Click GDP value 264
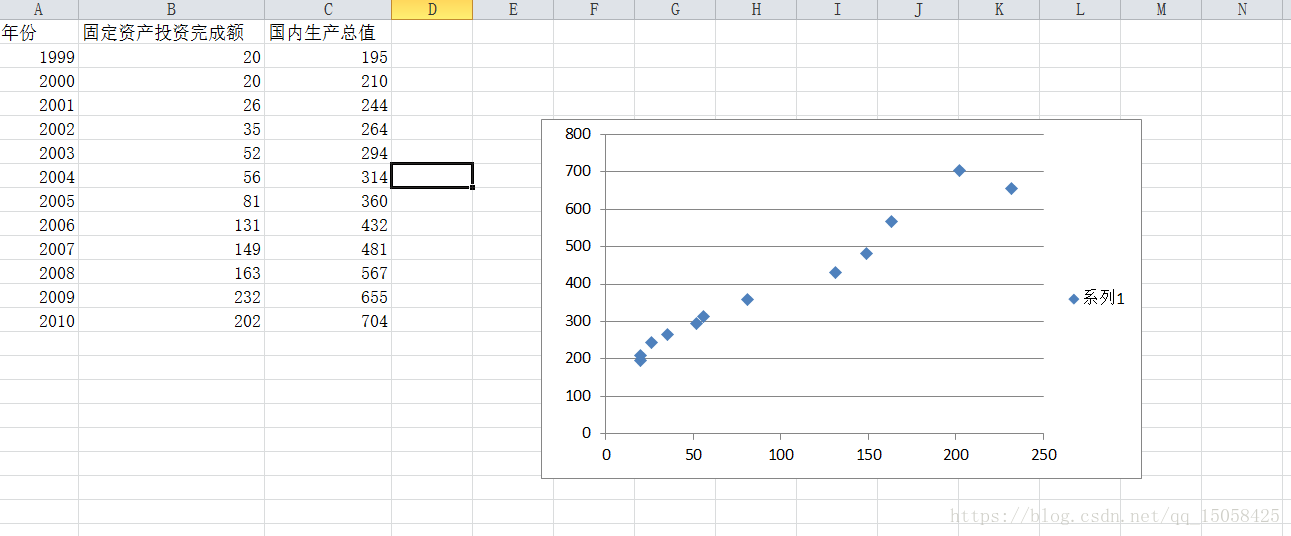1291x536 pixels. click(x=328, y=128)
